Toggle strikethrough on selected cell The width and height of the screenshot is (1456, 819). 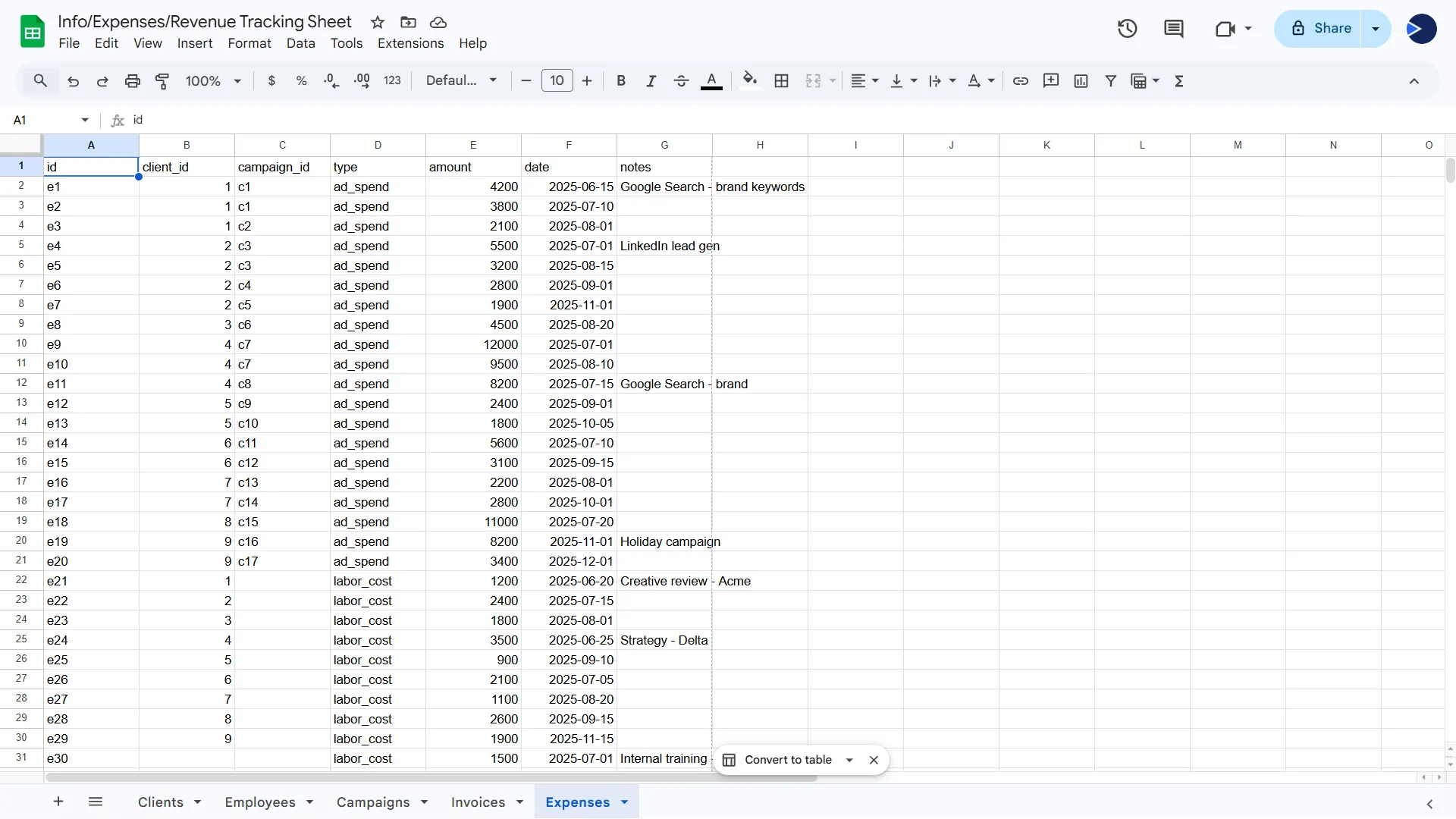click(x=681, y=80)
